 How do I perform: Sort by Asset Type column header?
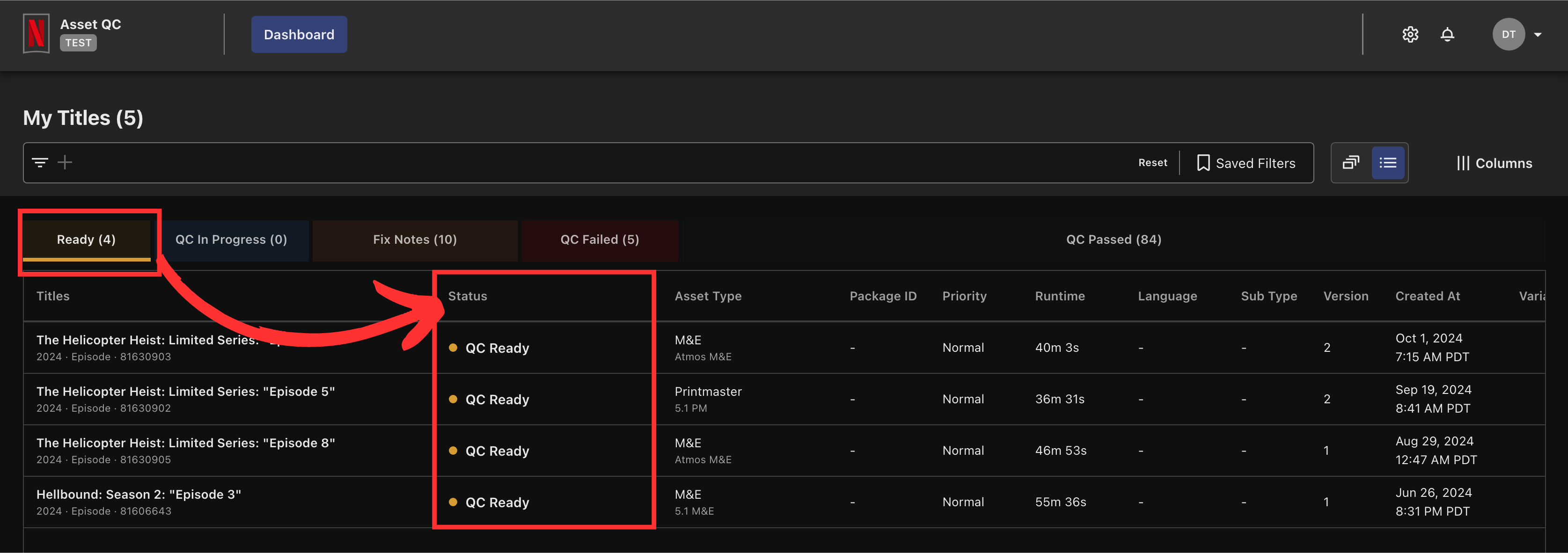(x=708, y=296)
